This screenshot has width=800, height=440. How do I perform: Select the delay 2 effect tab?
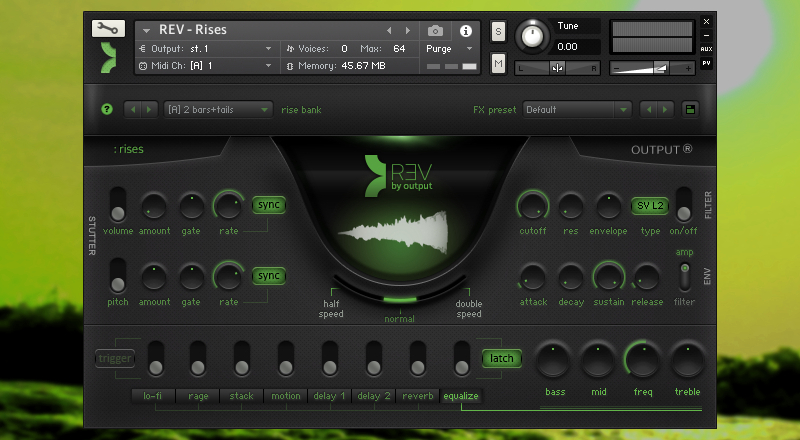[x=373, y=396]
